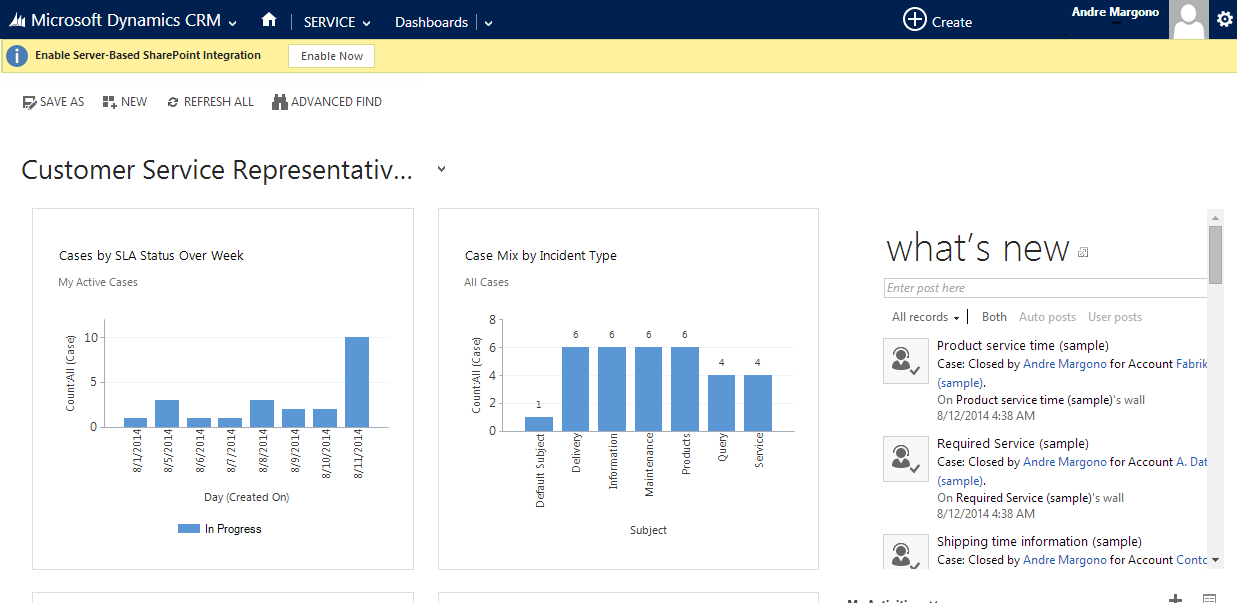Click the Enable Now button
The image size is (1237, 603).
[x=331, y=56]
